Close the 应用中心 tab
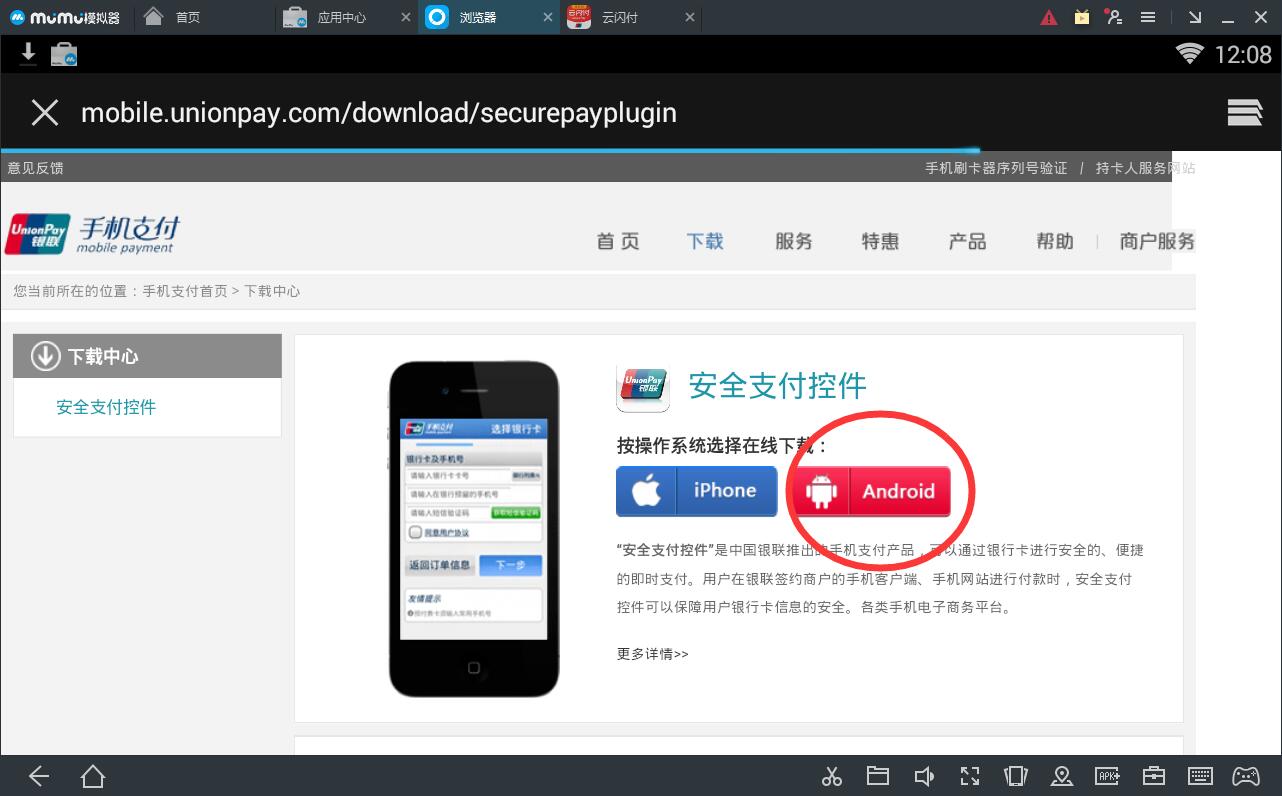The height and width of the screenshot is (796, 1282). [405, 17]
